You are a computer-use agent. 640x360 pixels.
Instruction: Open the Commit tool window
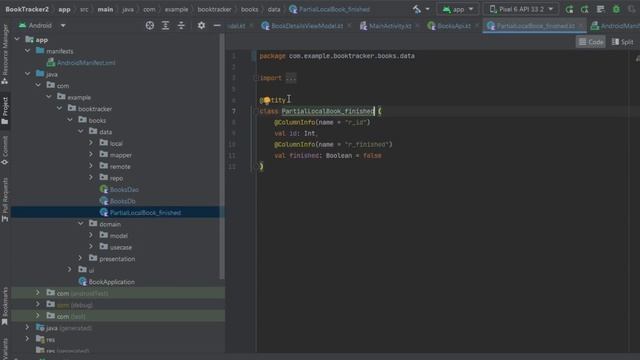pos(5,151)
